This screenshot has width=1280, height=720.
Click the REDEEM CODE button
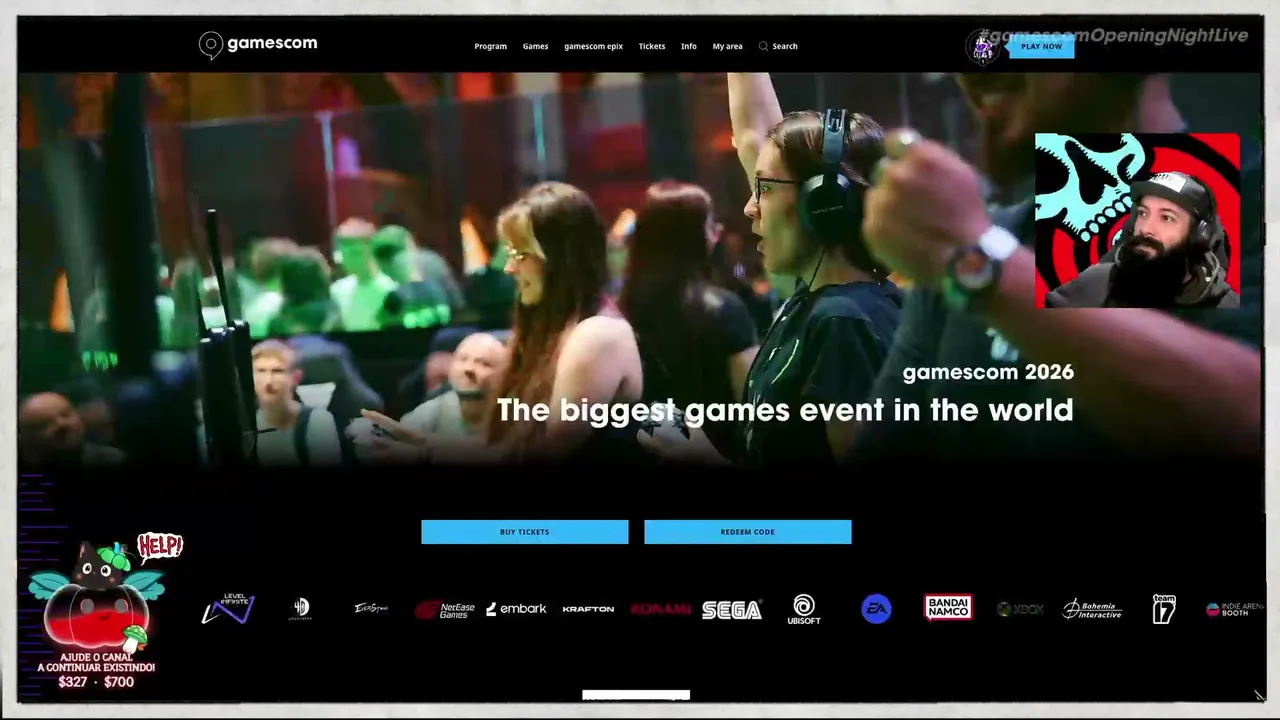point(748,532)
